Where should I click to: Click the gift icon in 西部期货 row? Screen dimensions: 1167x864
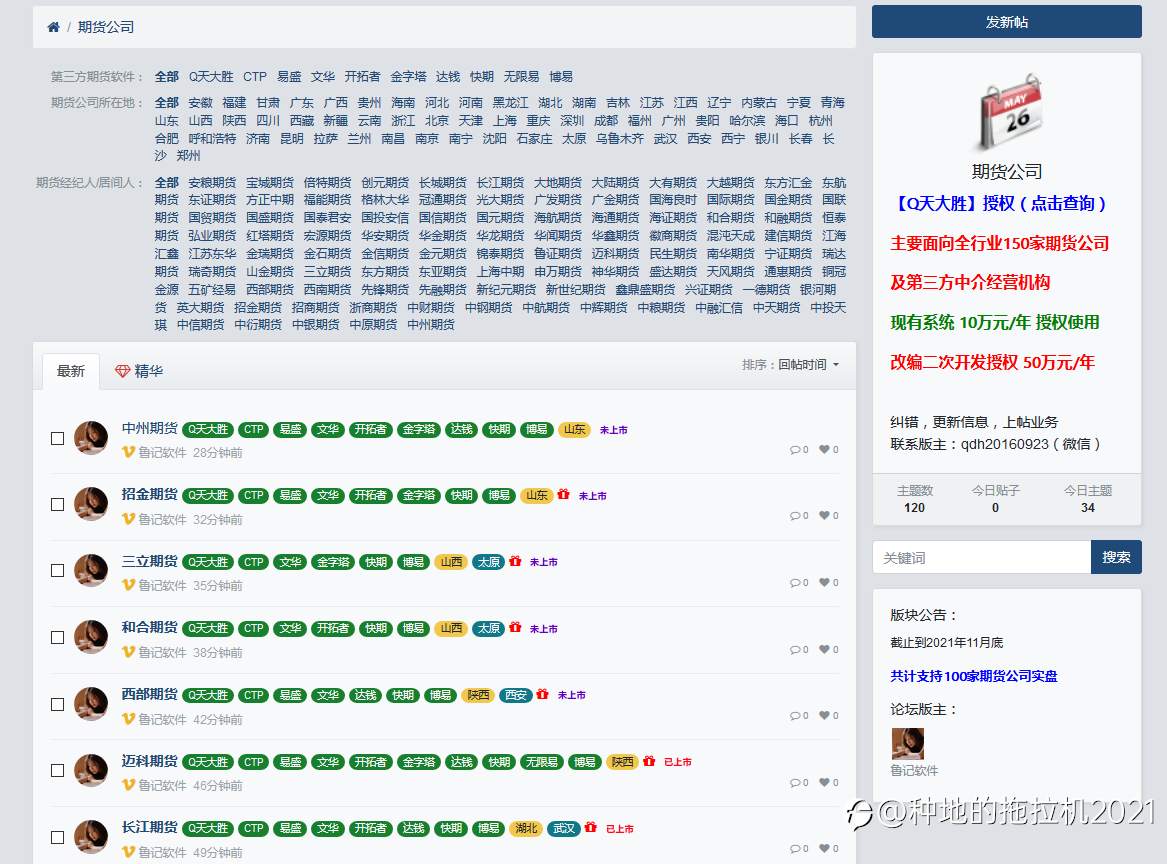pos(543,694)
